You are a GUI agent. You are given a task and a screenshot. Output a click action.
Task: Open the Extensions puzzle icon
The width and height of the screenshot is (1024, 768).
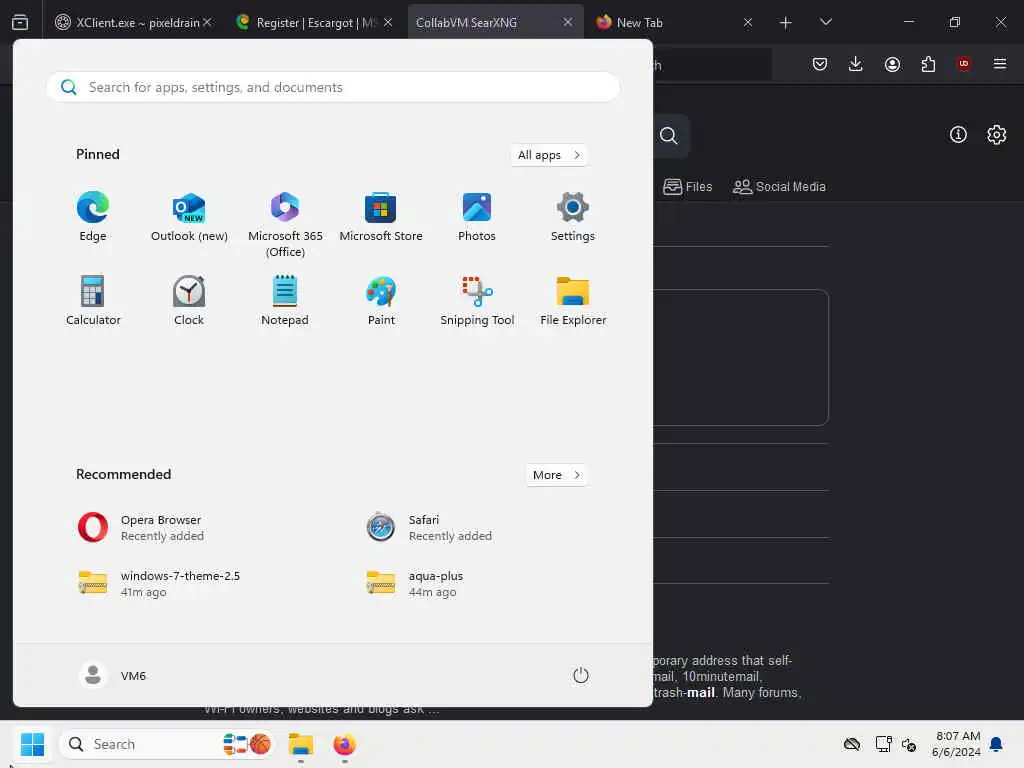(x=928, y=64)
